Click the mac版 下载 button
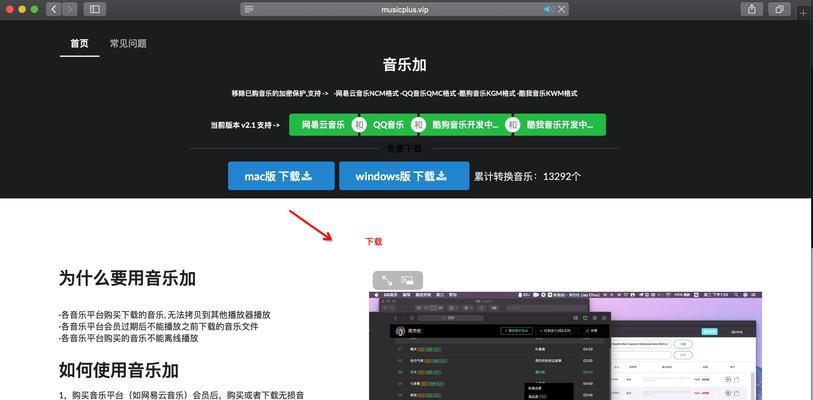The width and height of the screenshot is (813, 400). (x=281, y=176)
